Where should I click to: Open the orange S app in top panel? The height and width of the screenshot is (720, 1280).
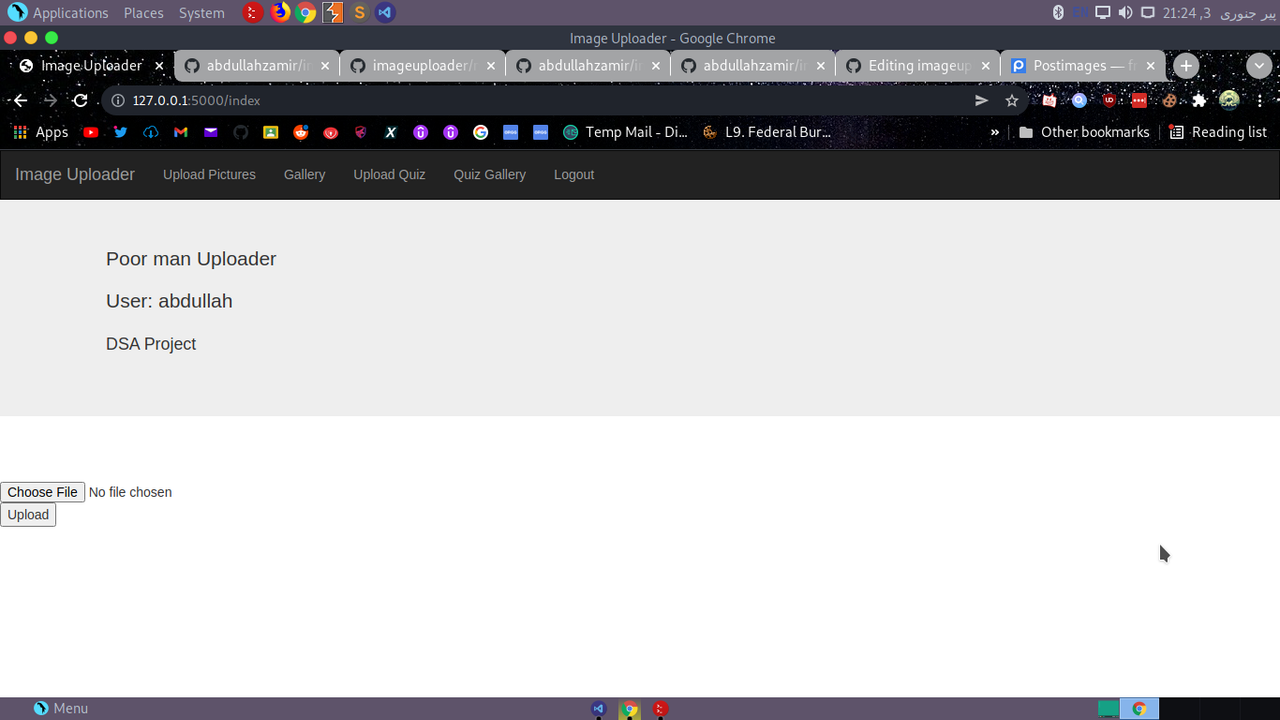[x=360, y=12]
